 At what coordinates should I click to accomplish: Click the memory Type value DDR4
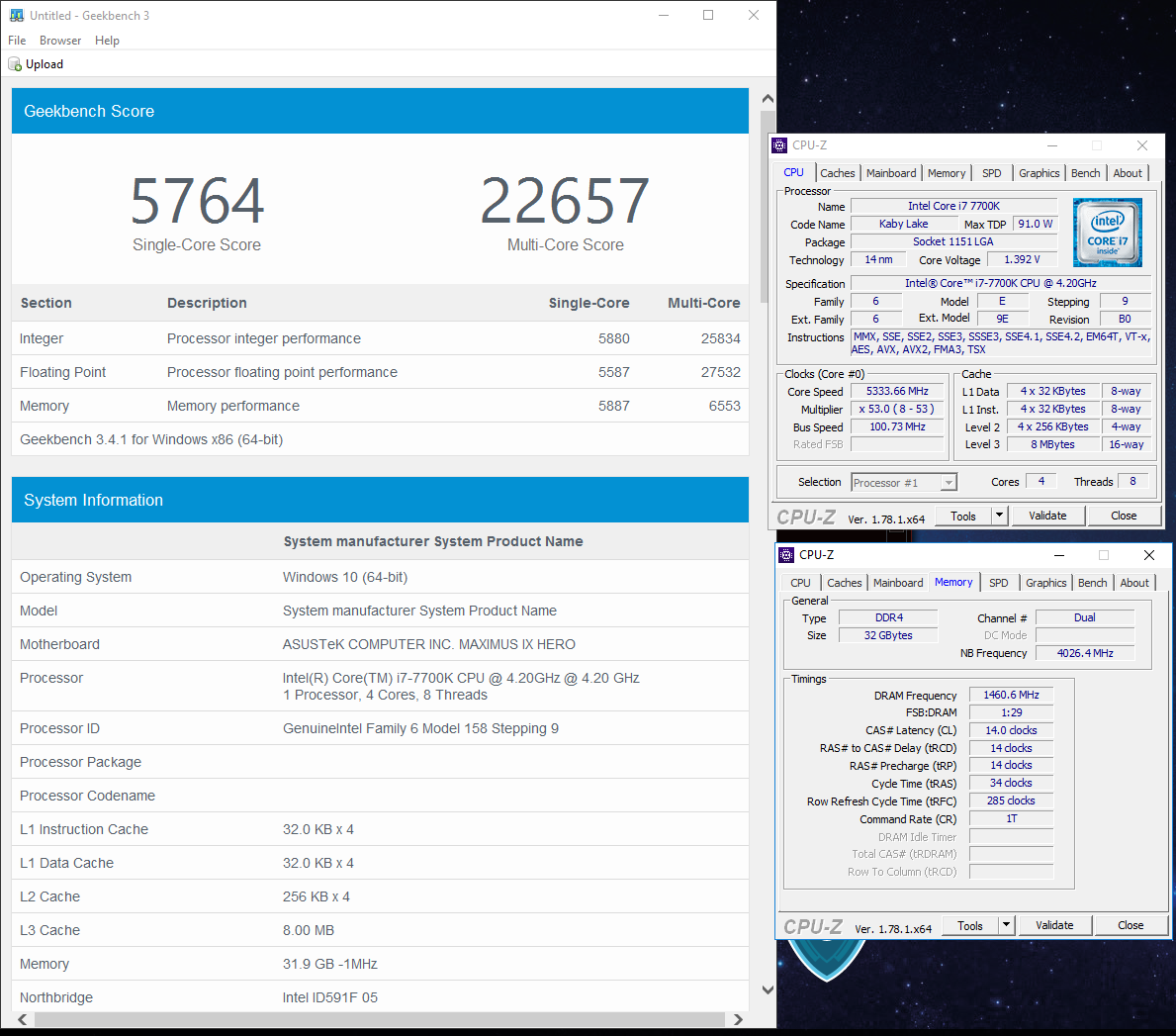pyautogui.click(x=888, y=618)
